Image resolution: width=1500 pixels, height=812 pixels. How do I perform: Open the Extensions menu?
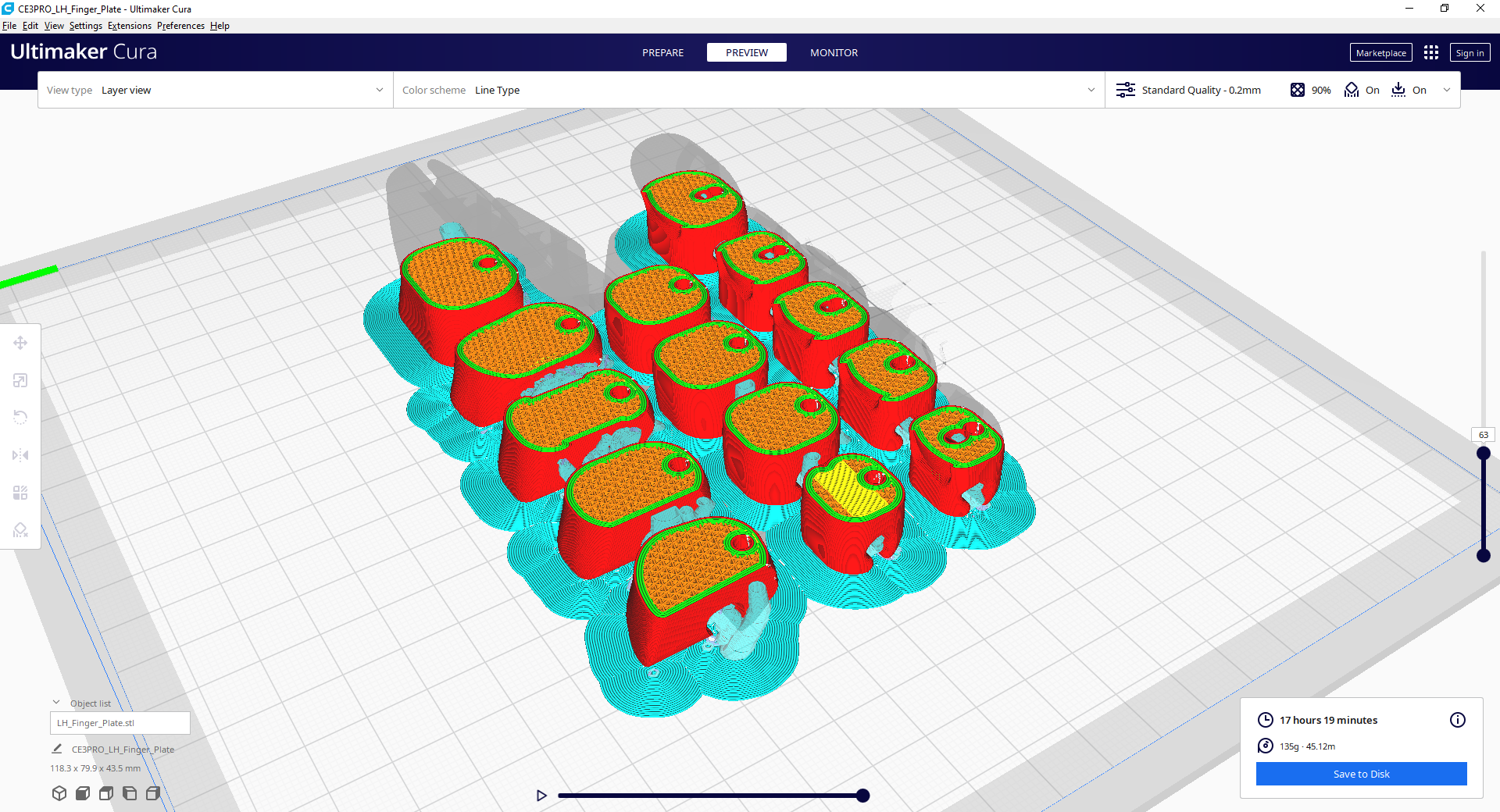coord(130,26)
